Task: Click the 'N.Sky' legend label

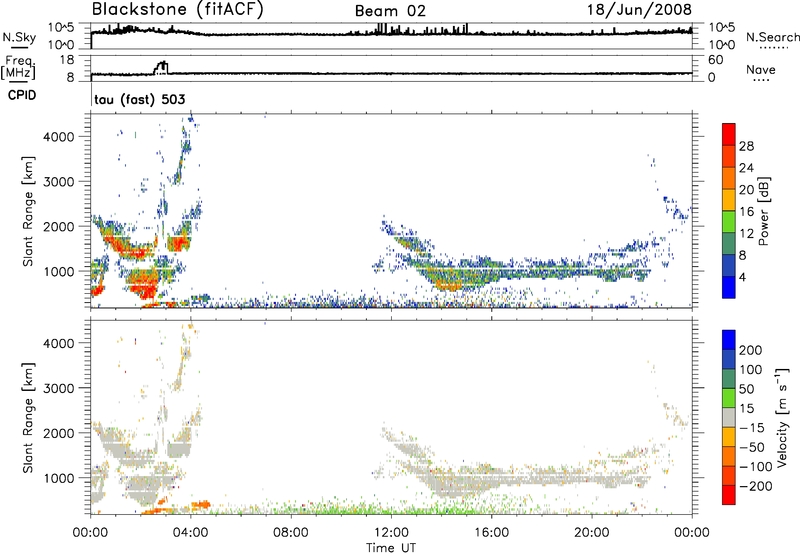Action: click(19, 37)
